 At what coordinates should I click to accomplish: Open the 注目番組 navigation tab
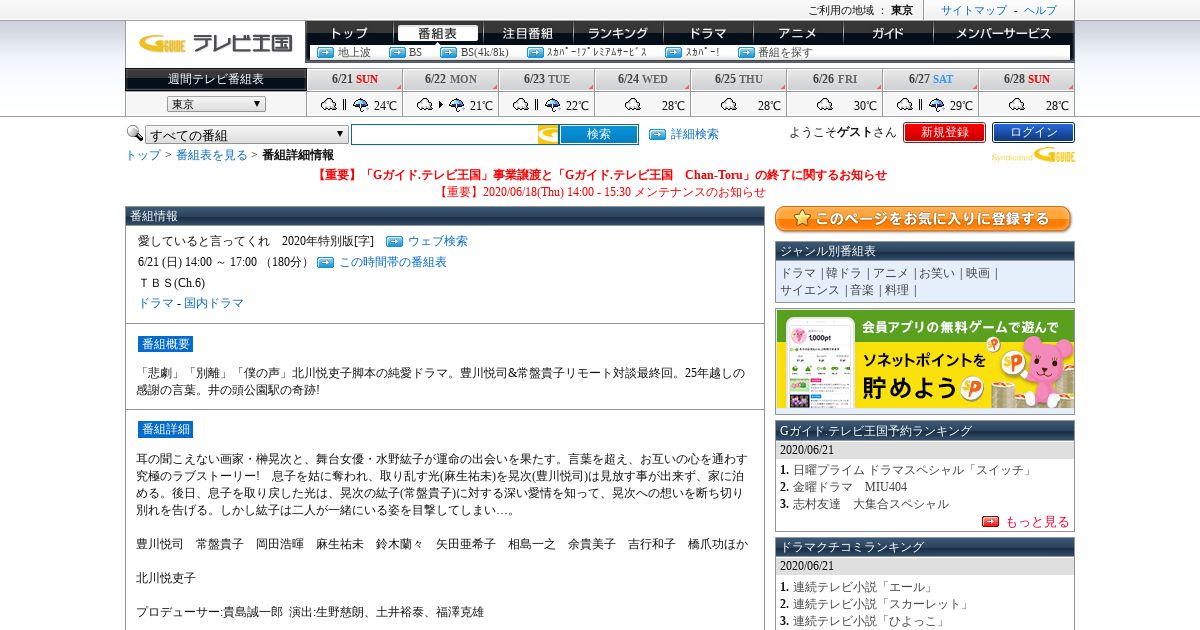(527, 33)
